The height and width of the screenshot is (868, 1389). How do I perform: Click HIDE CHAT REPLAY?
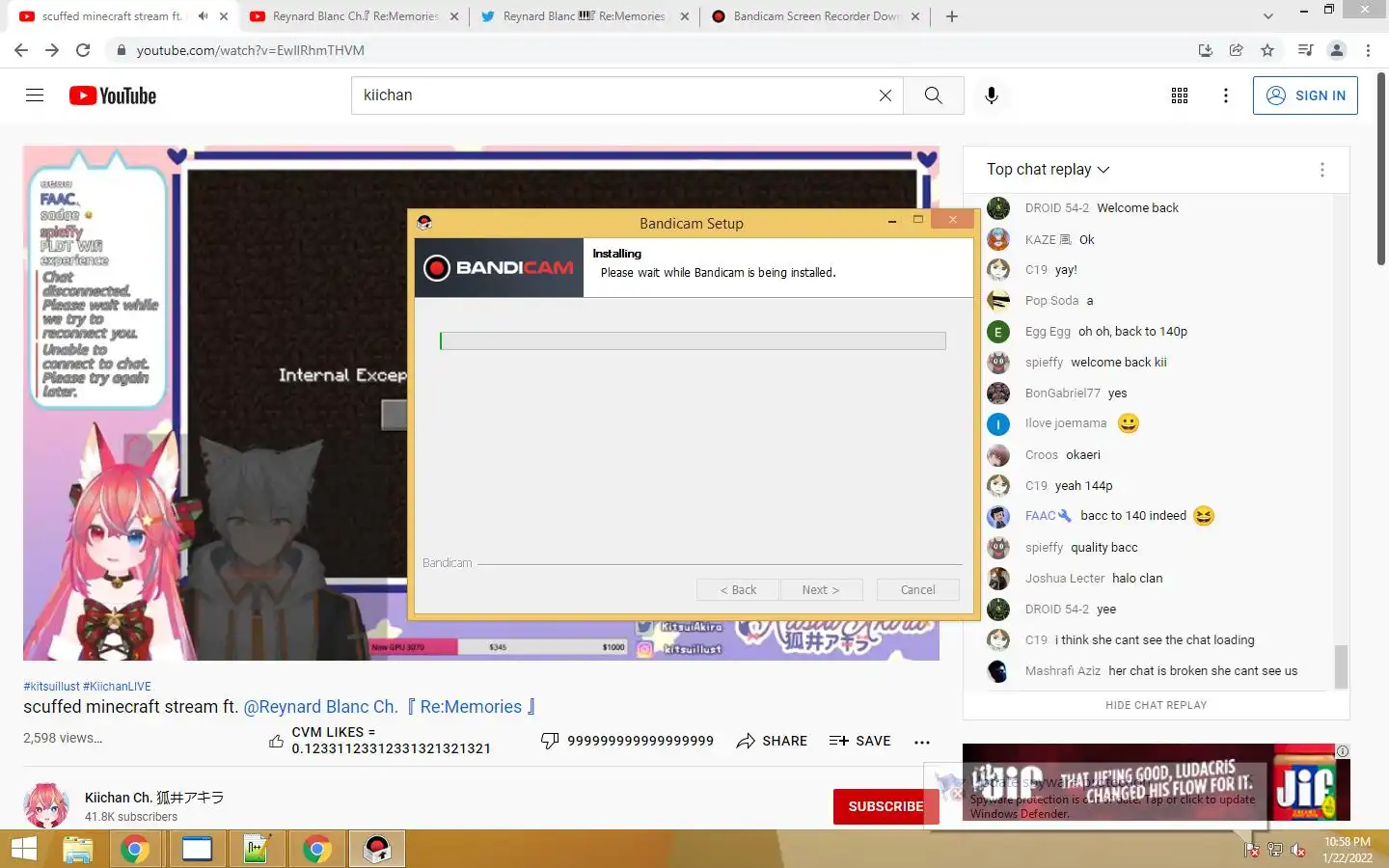1156,705
